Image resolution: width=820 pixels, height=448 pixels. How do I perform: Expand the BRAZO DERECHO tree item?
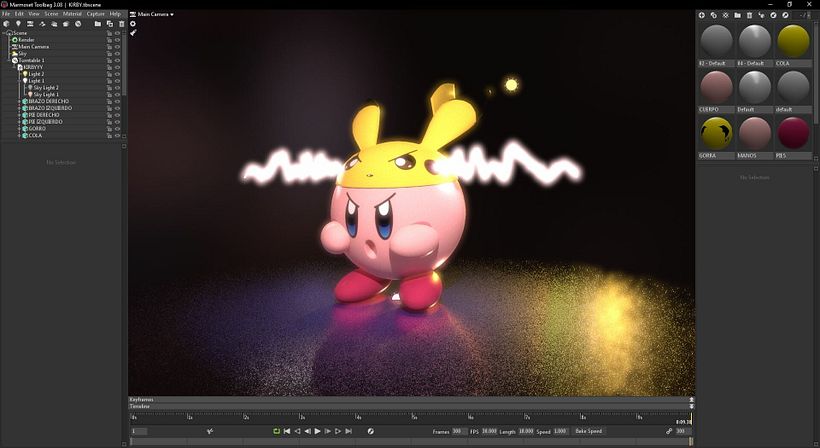point(20,101)
